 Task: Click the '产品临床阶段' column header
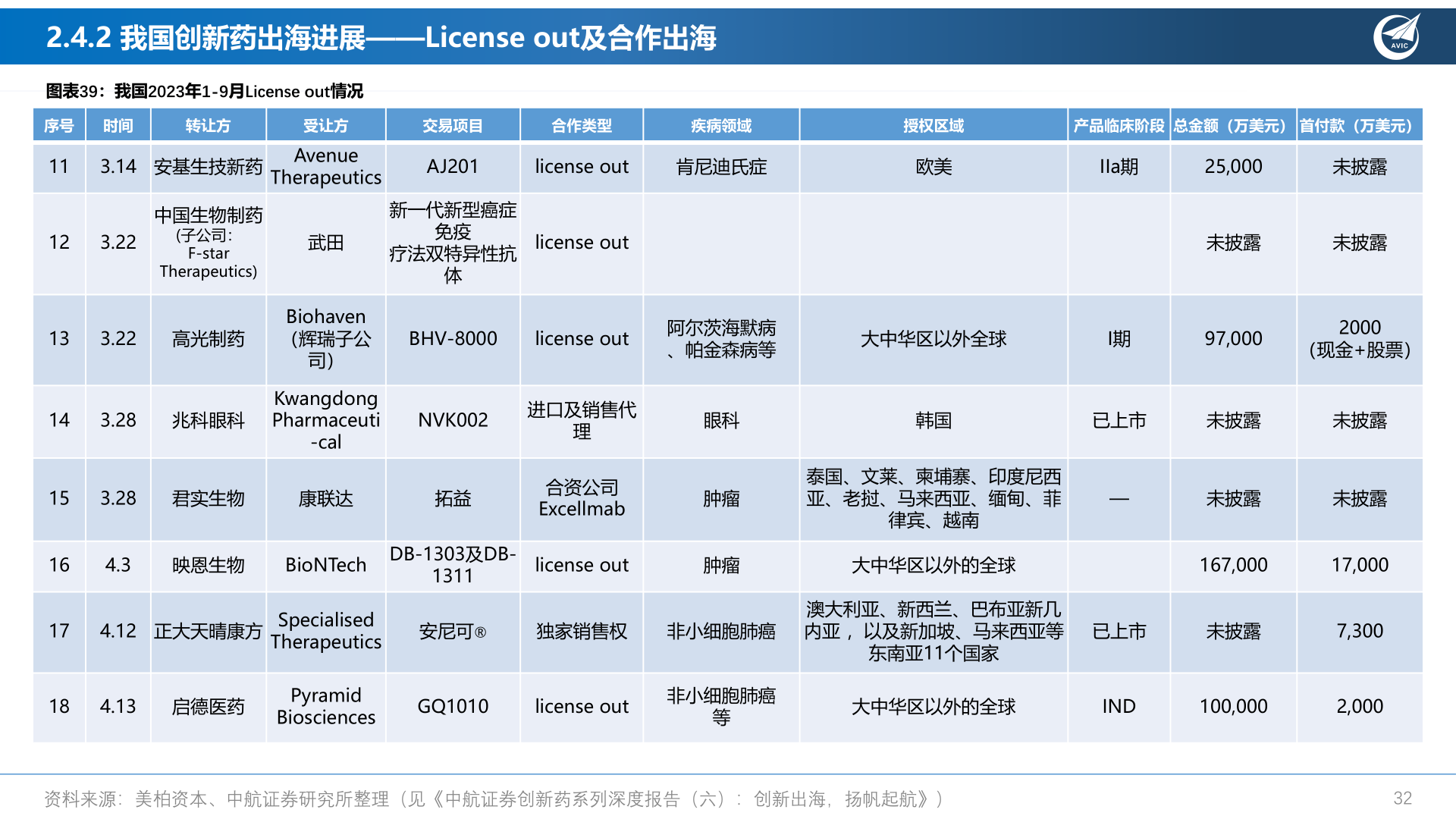click(1119, 125)
